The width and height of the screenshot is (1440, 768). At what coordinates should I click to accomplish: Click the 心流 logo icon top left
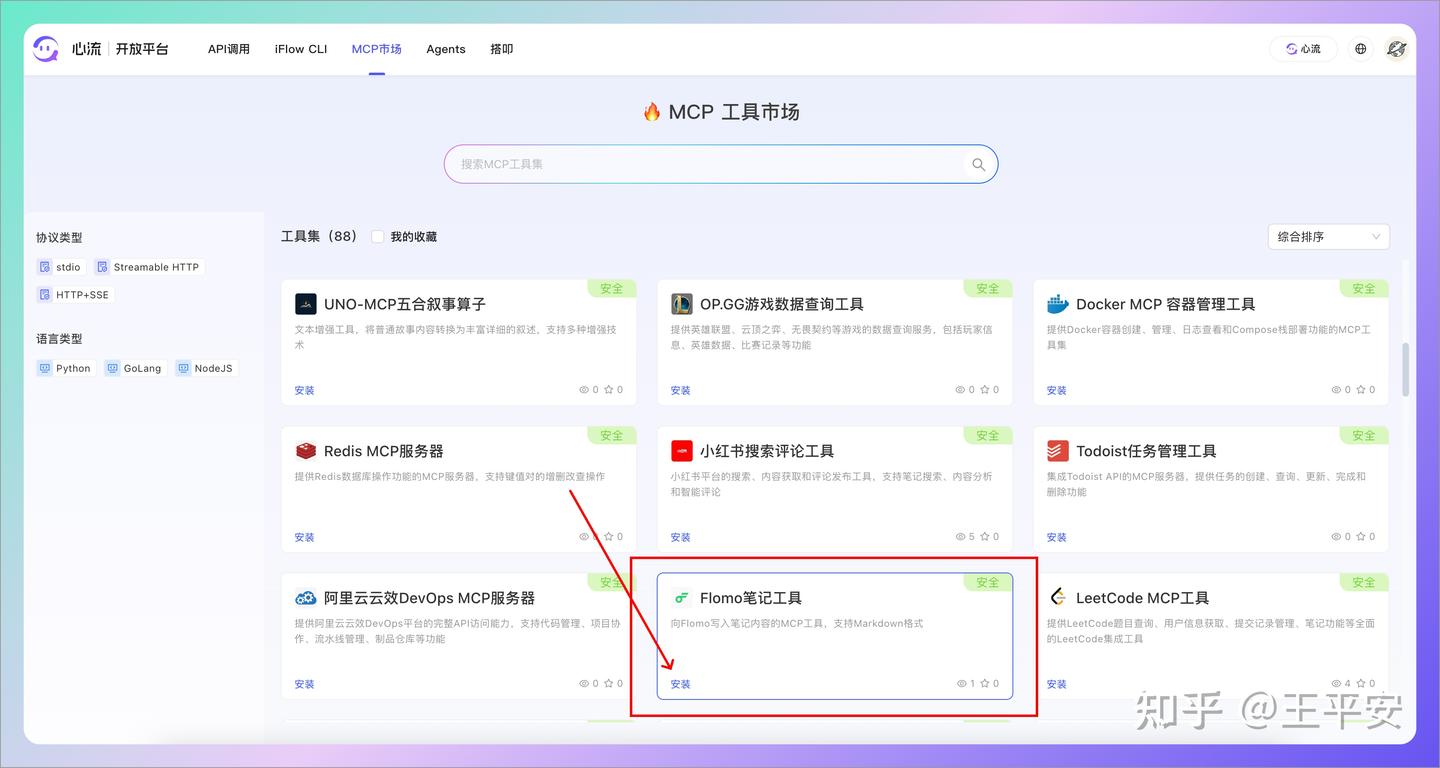click(45, 48)
